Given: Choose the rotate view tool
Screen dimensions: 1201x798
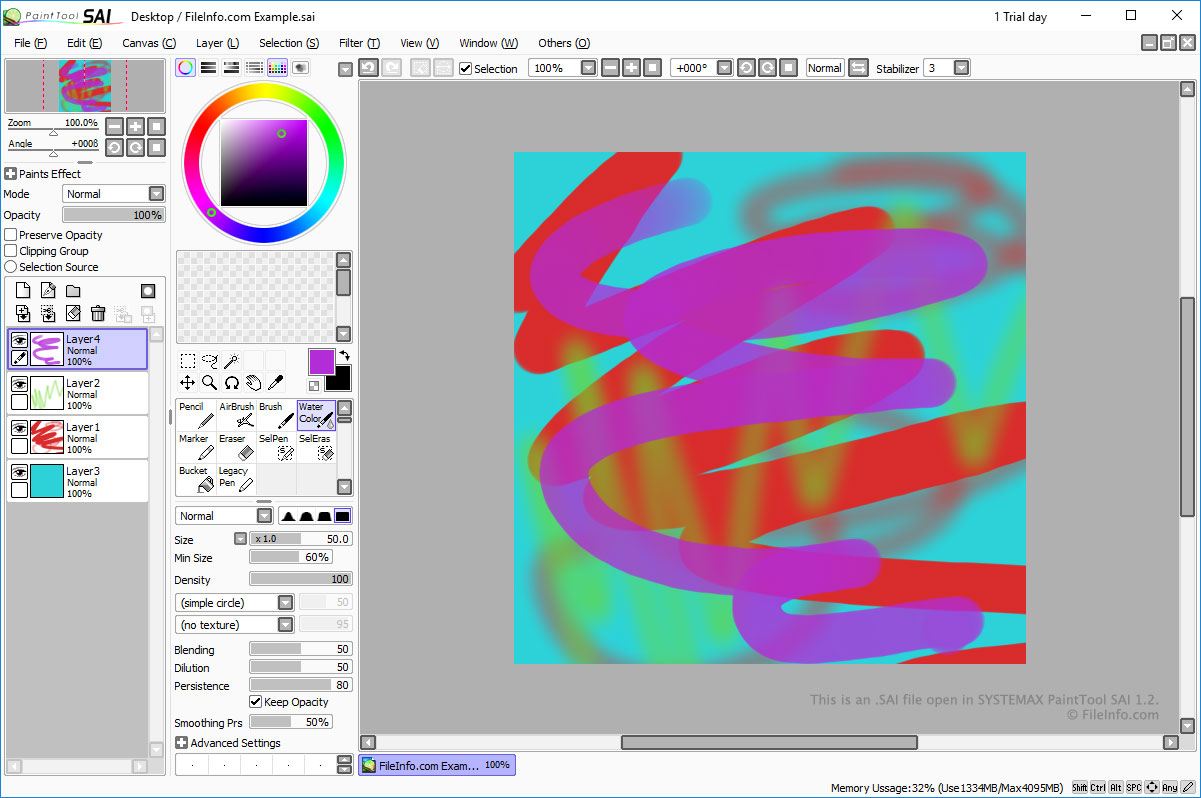Looking at the screenshot, I should [231, 382].
